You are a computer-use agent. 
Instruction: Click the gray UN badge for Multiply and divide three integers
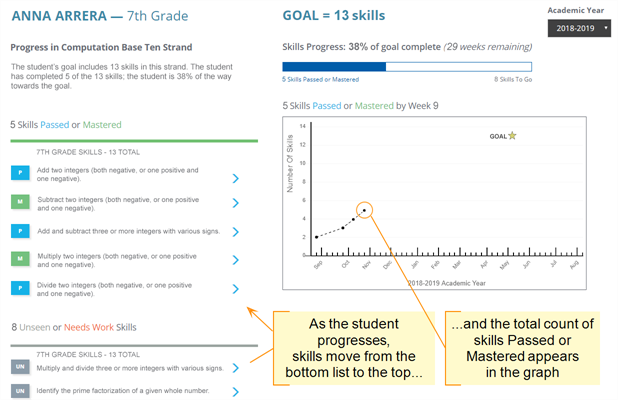20,367
